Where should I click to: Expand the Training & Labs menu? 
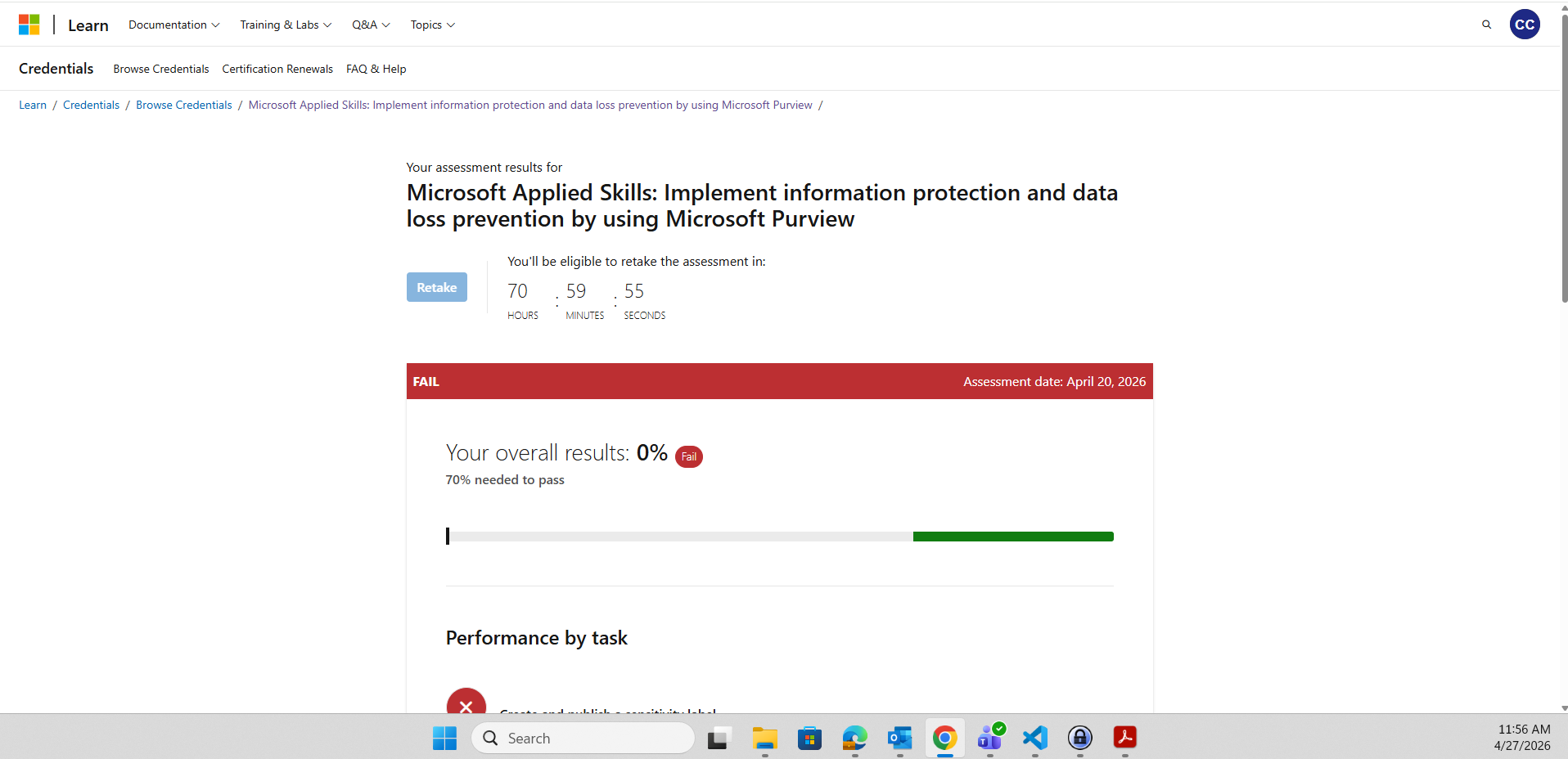286,25
